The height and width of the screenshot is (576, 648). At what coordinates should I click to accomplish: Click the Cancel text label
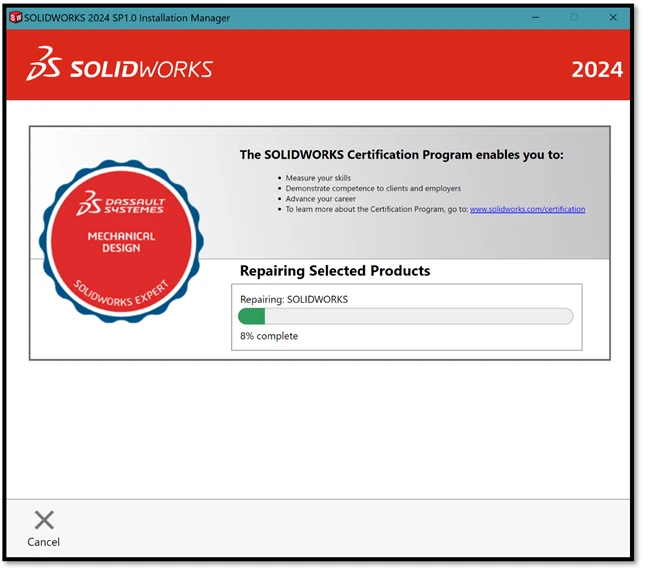click(x=44, y=542)
